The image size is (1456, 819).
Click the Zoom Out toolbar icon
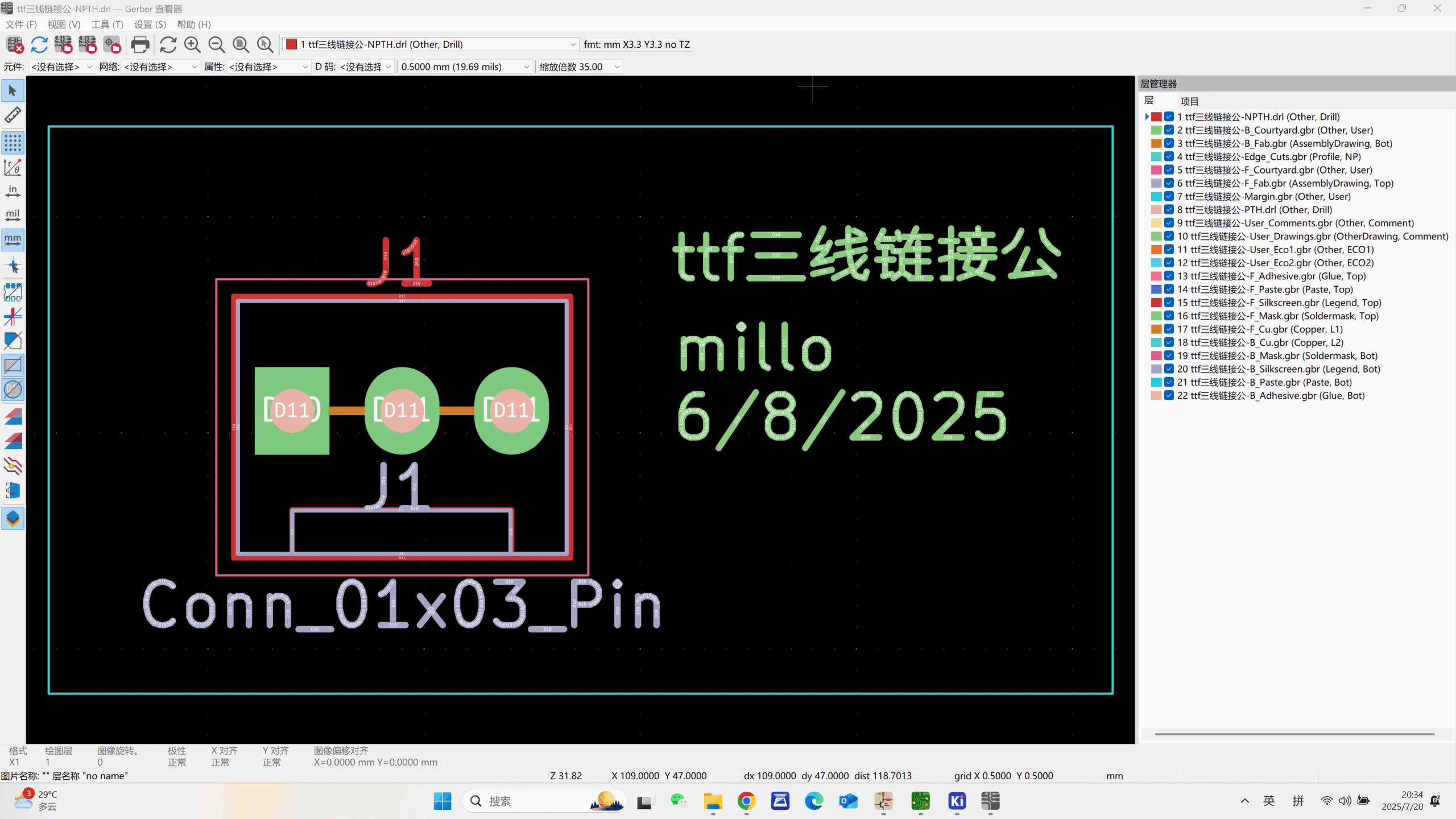point(217,44)
